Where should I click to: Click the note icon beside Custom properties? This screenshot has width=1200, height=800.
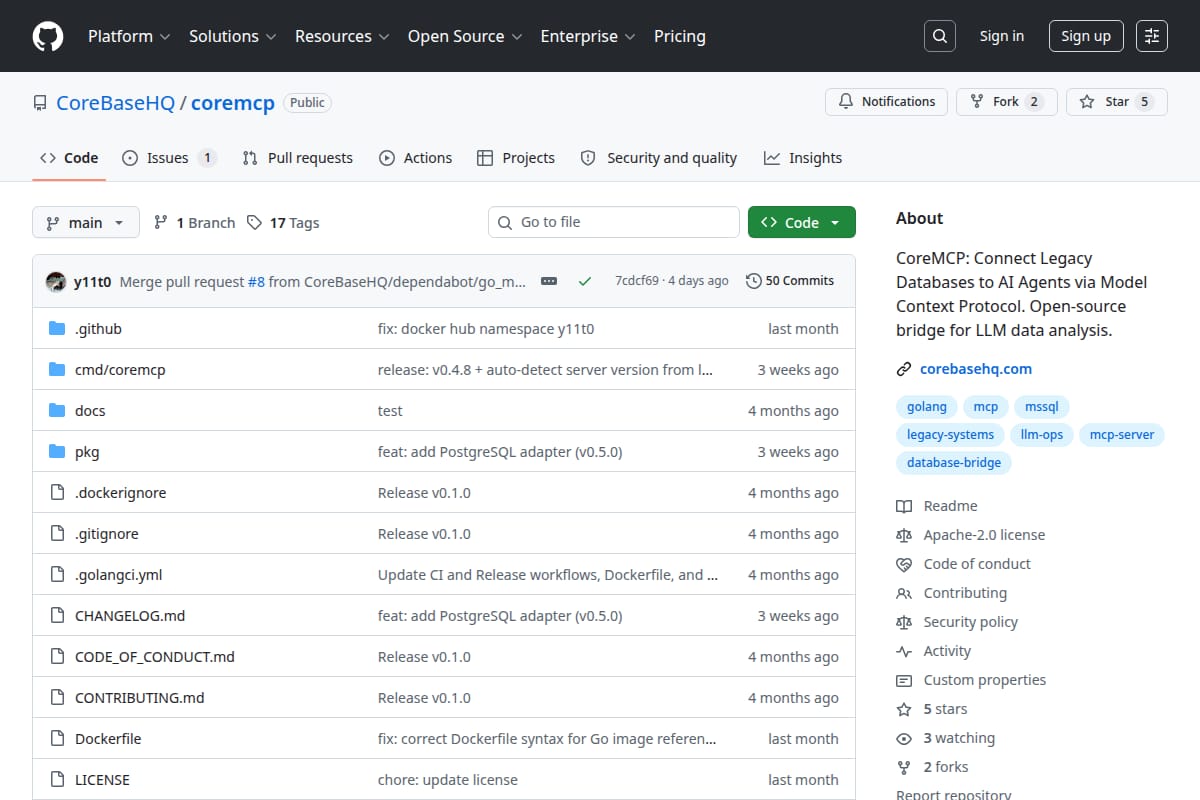point(904,680)
